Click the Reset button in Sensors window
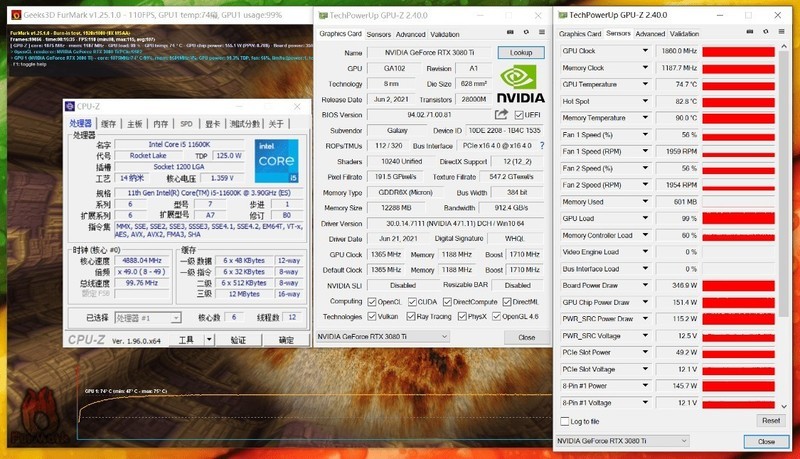Screen dimensions: 800x459 (x=770, y=421)
